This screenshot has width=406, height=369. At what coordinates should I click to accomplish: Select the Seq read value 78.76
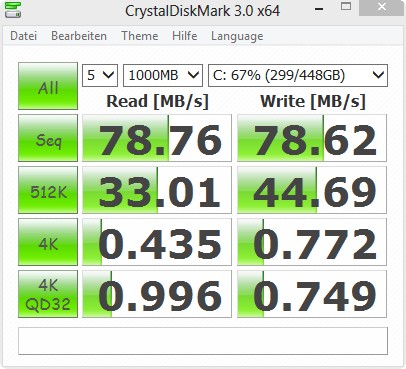click(157, 138)
